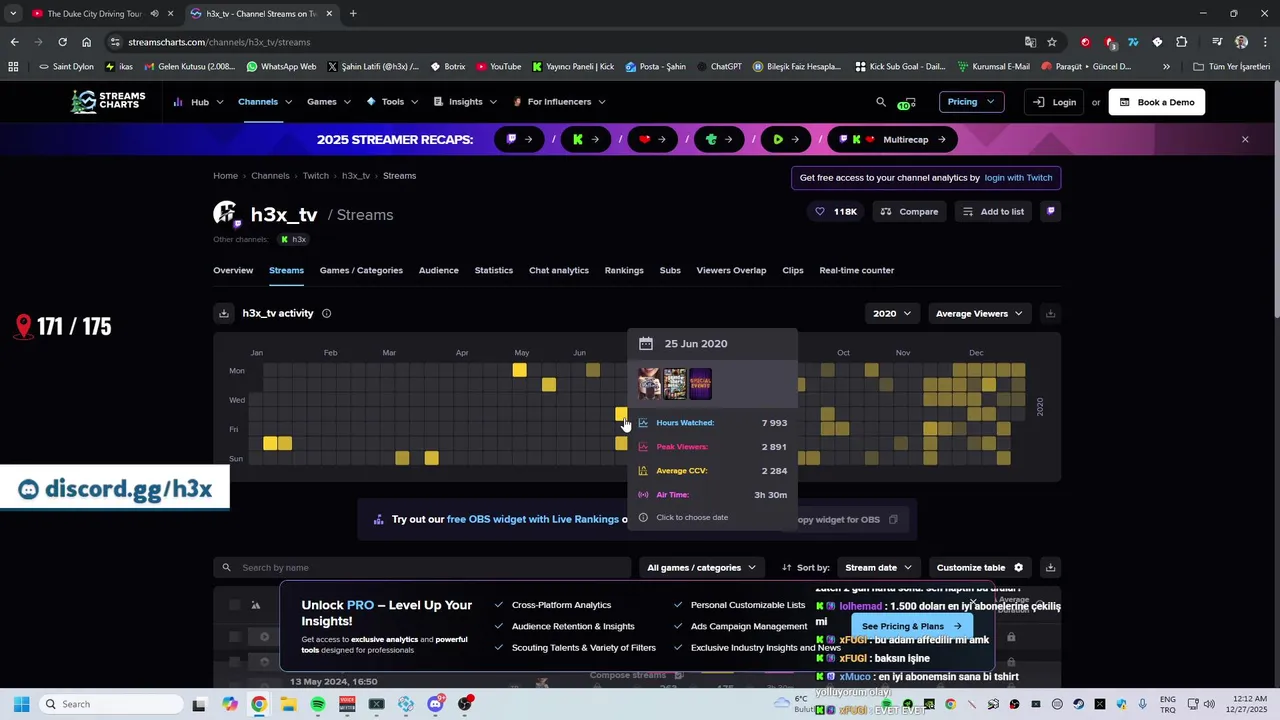This screenshot has width=1280, height=720.
Task: Open the Real-time counter tab
Action: coord(856,270)
